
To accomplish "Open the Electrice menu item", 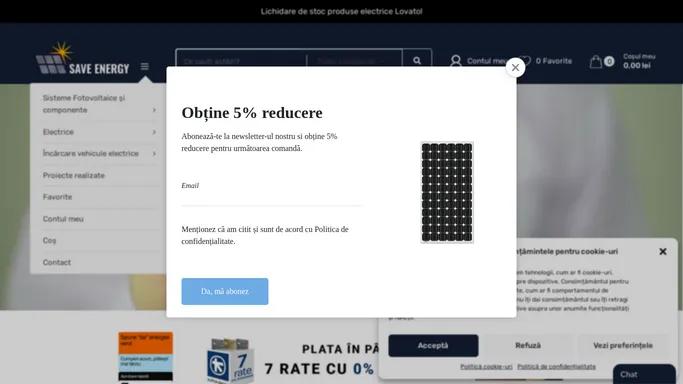I will click(x=58, y=132).
